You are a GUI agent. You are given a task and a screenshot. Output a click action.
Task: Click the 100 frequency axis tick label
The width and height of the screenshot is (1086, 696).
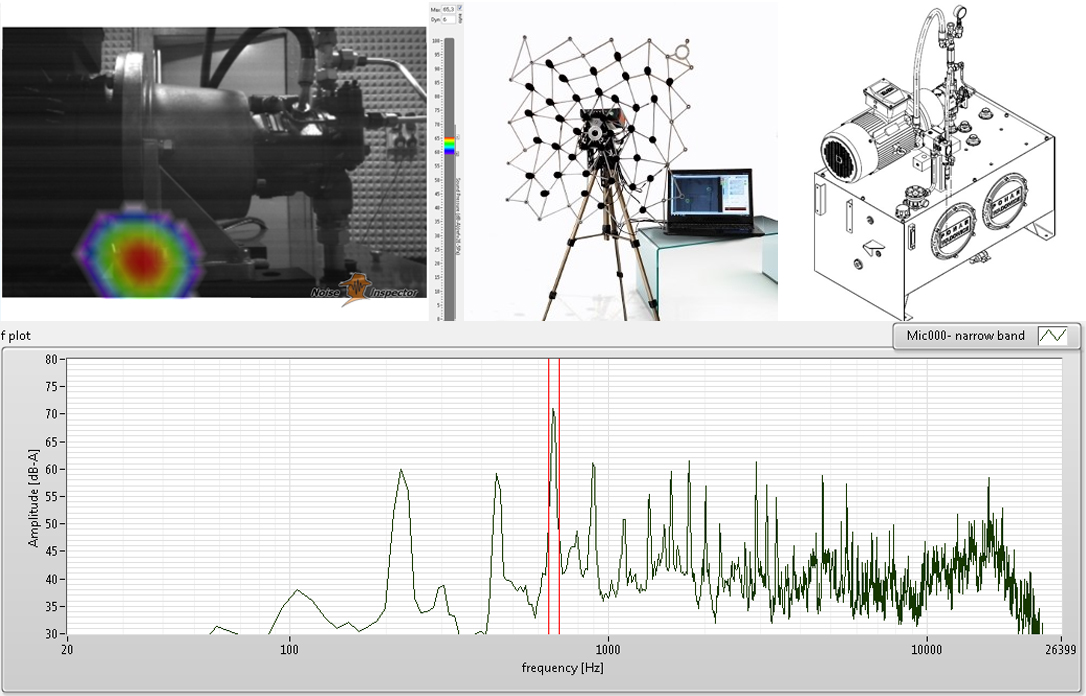(289, 650)
